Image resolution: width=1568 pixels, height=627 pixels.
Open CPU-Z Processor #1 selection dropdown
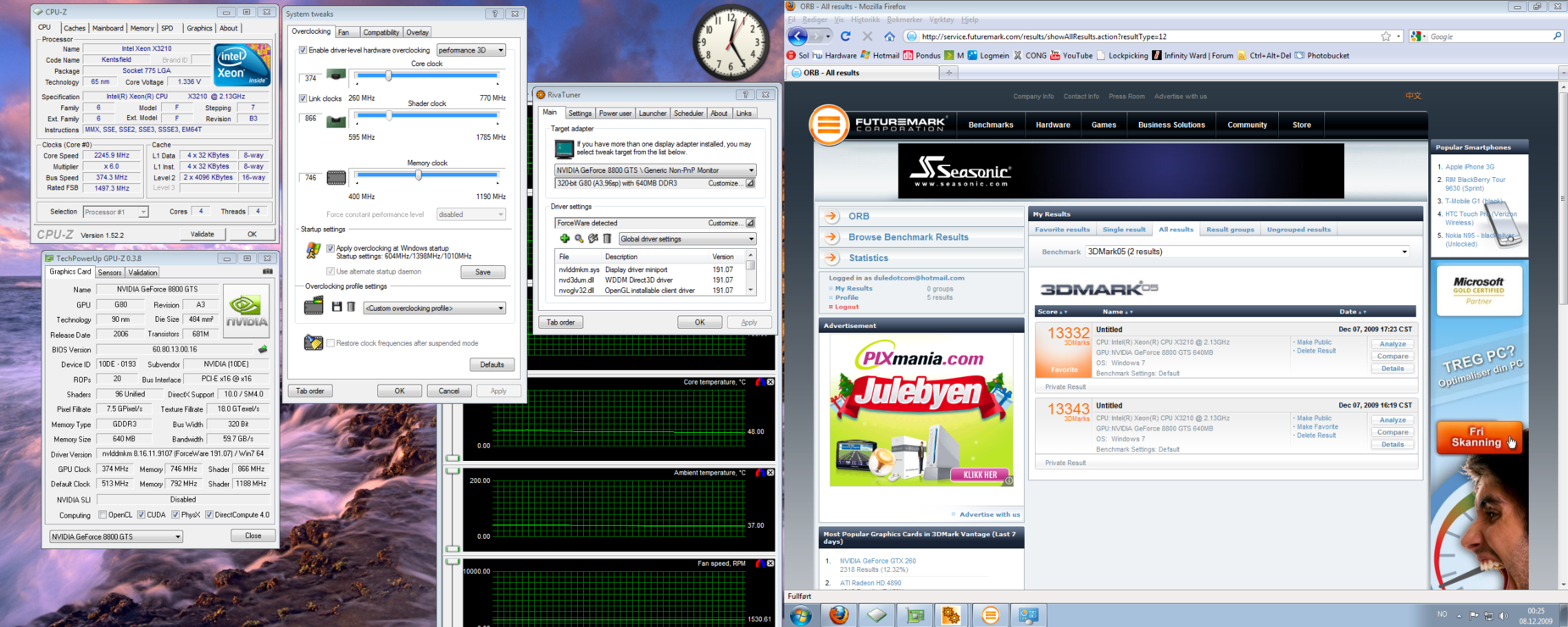click(x=115, y=212)
